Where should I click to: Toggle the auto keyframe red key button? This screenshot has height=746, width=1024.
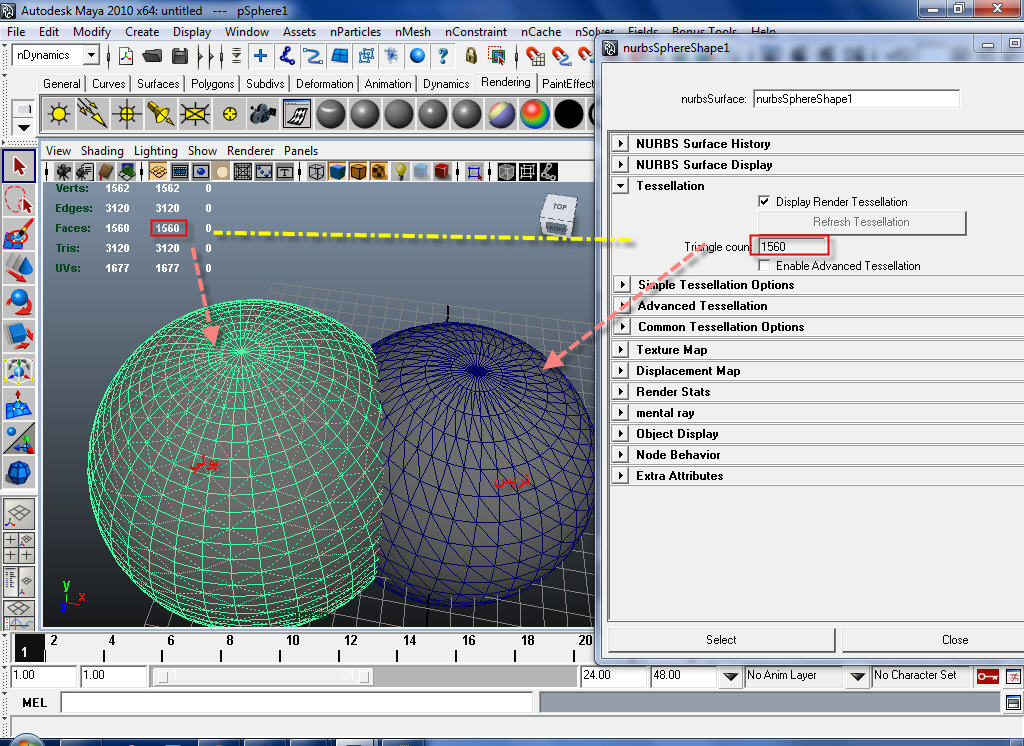[x=987, y=676]
